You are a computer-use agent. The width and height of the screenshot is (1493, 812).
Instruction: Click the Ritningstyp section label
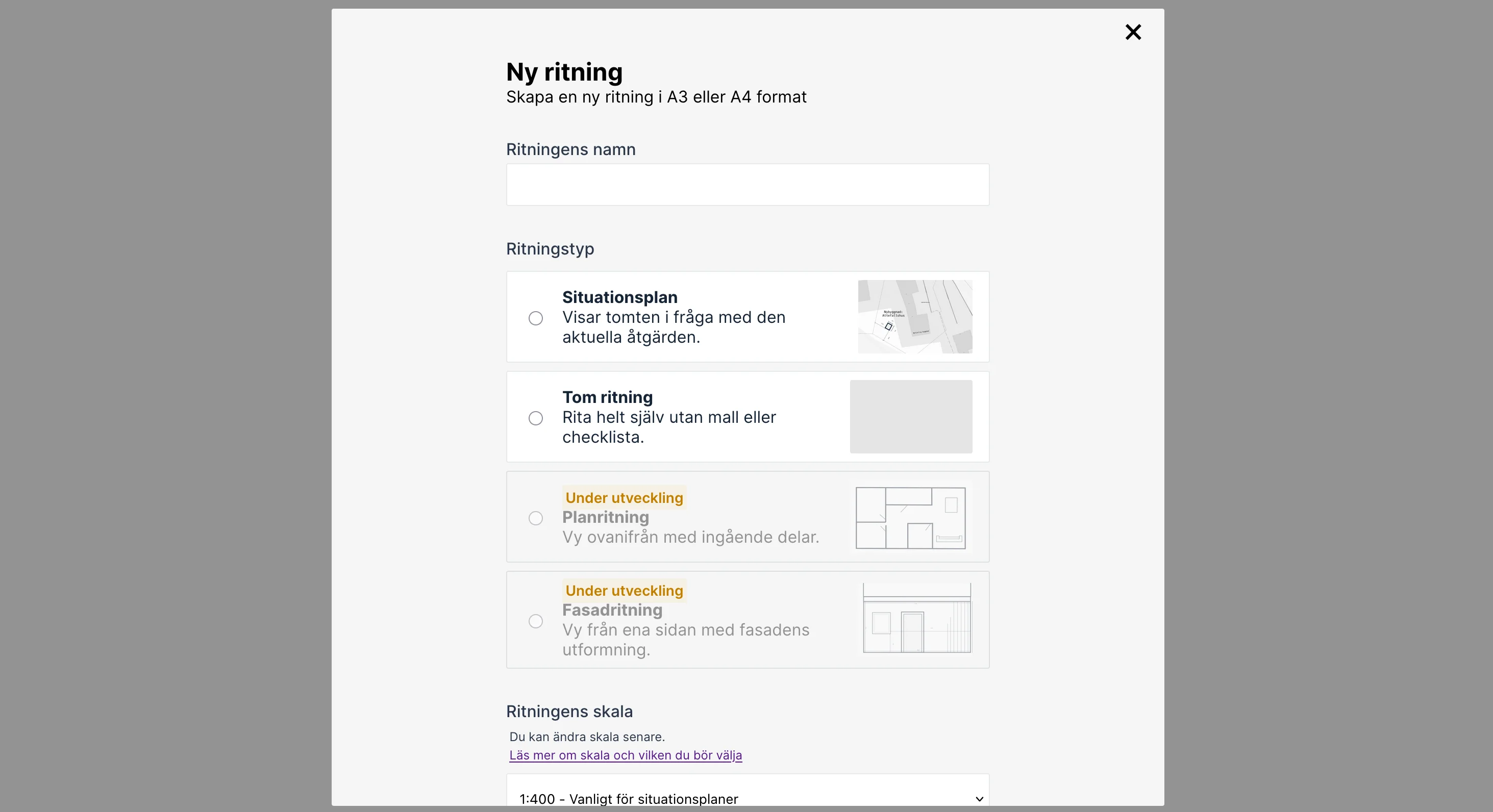(550, 249)
